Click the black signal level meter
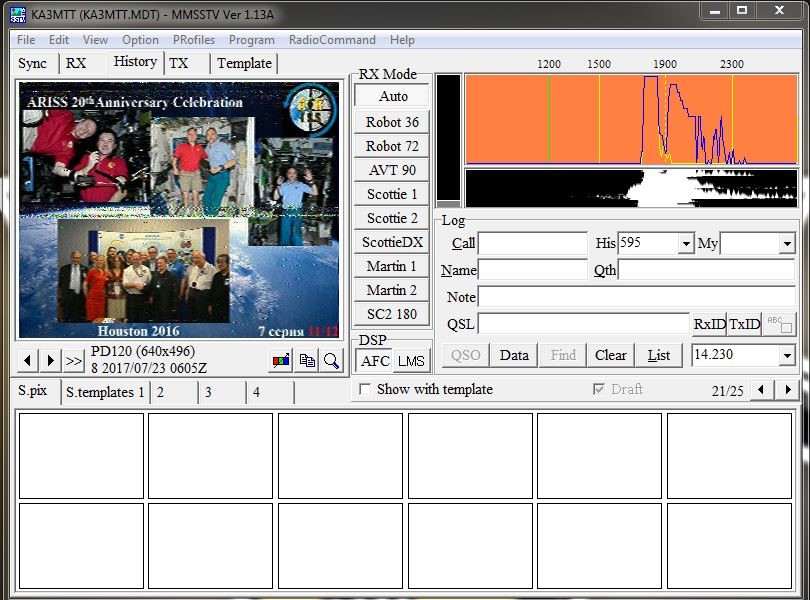The height and width of the screenshot is (600, 810). (x=448, y=141)
